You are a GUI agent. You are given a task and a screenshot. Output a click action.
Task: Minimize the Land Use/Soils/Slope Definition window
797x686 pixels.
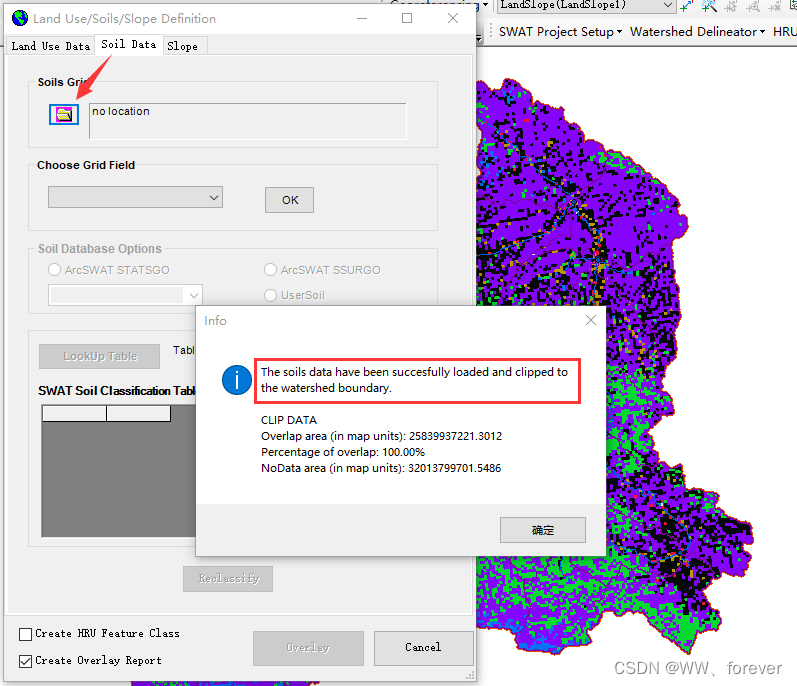pos(362,18)
